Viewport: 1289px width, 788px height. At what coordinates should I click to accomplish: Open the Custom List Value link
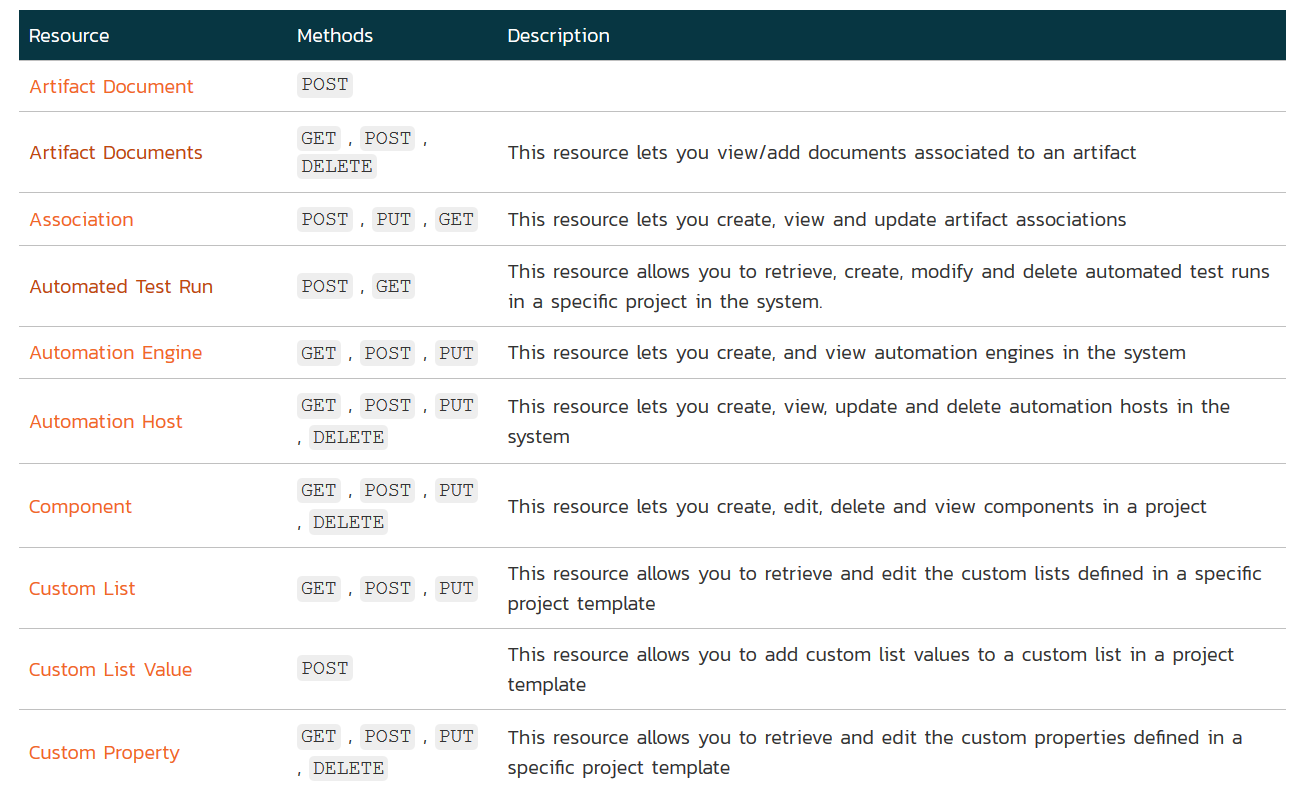[110, 670]
